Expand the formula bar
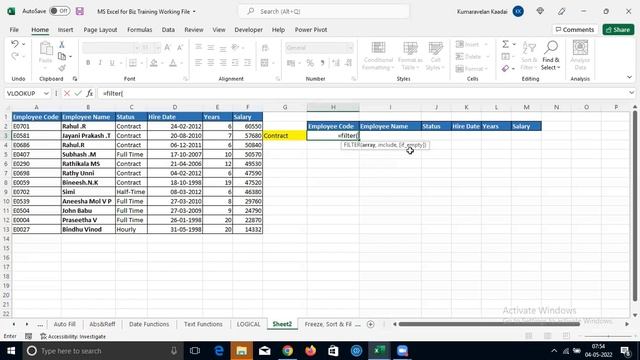 coord(631,93)
